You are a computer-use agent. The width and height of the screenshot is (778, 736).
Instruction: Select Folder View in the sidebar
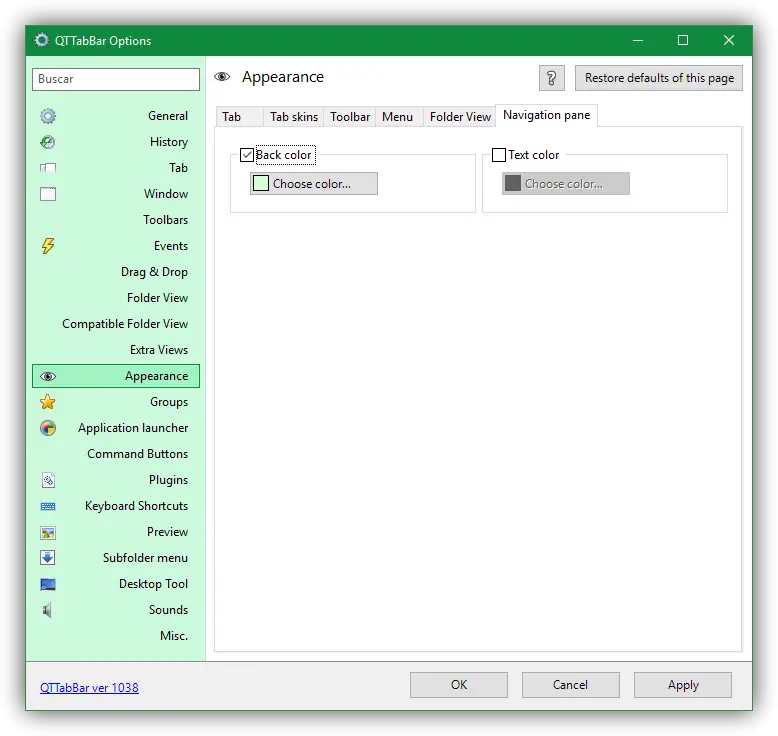point(116,298)
